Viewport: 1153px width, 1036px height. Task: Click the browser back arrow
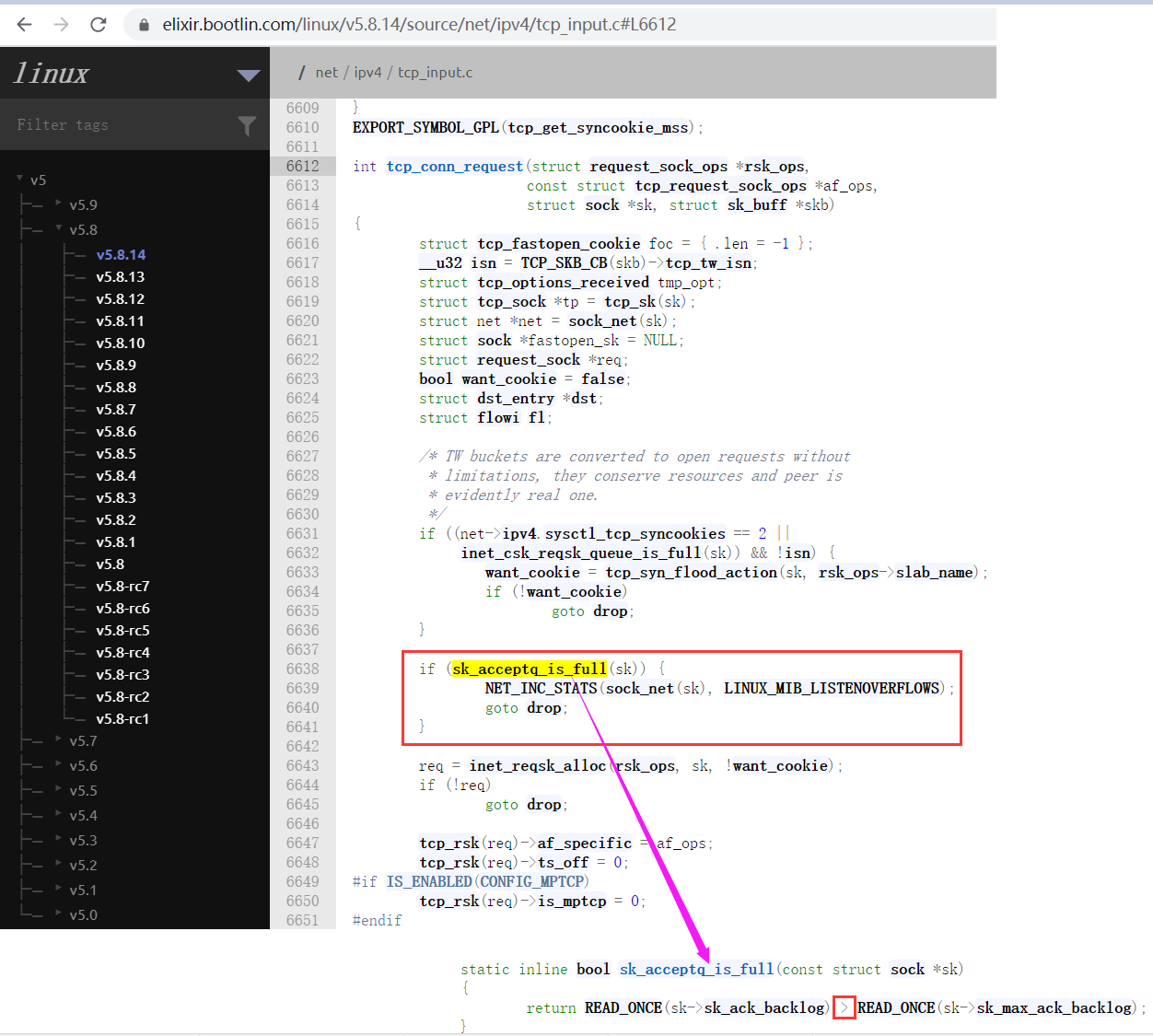pyautogui.click(x=23, y=24)
